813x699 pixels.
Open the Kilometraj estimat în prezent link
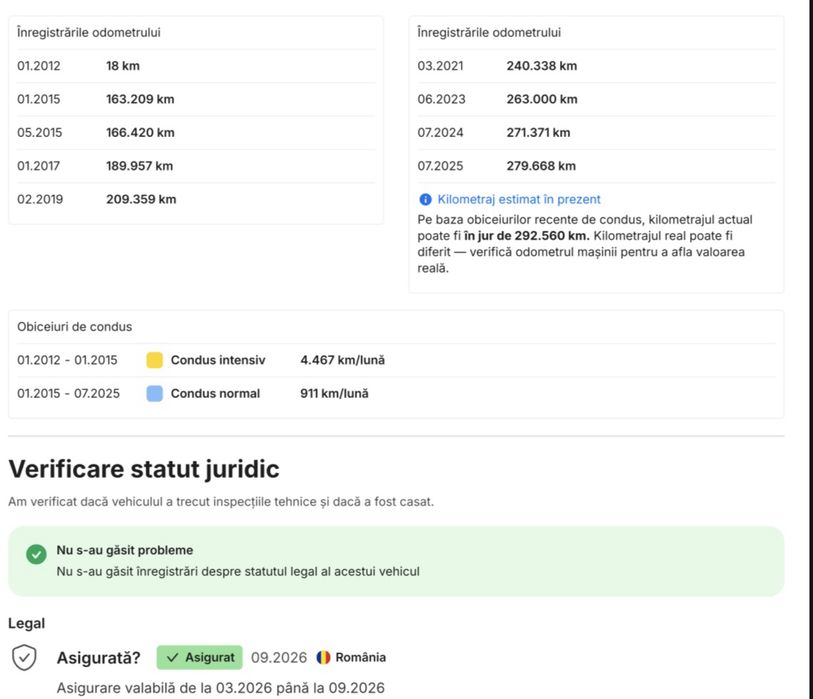(x=518, y=199)
